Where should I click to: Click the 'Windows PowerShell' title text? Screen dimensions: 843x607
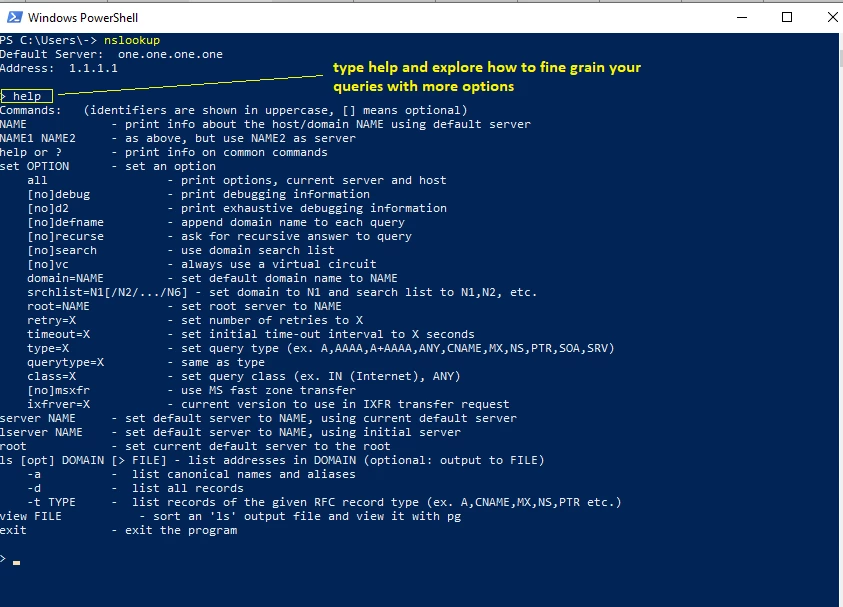coord(83,18)
